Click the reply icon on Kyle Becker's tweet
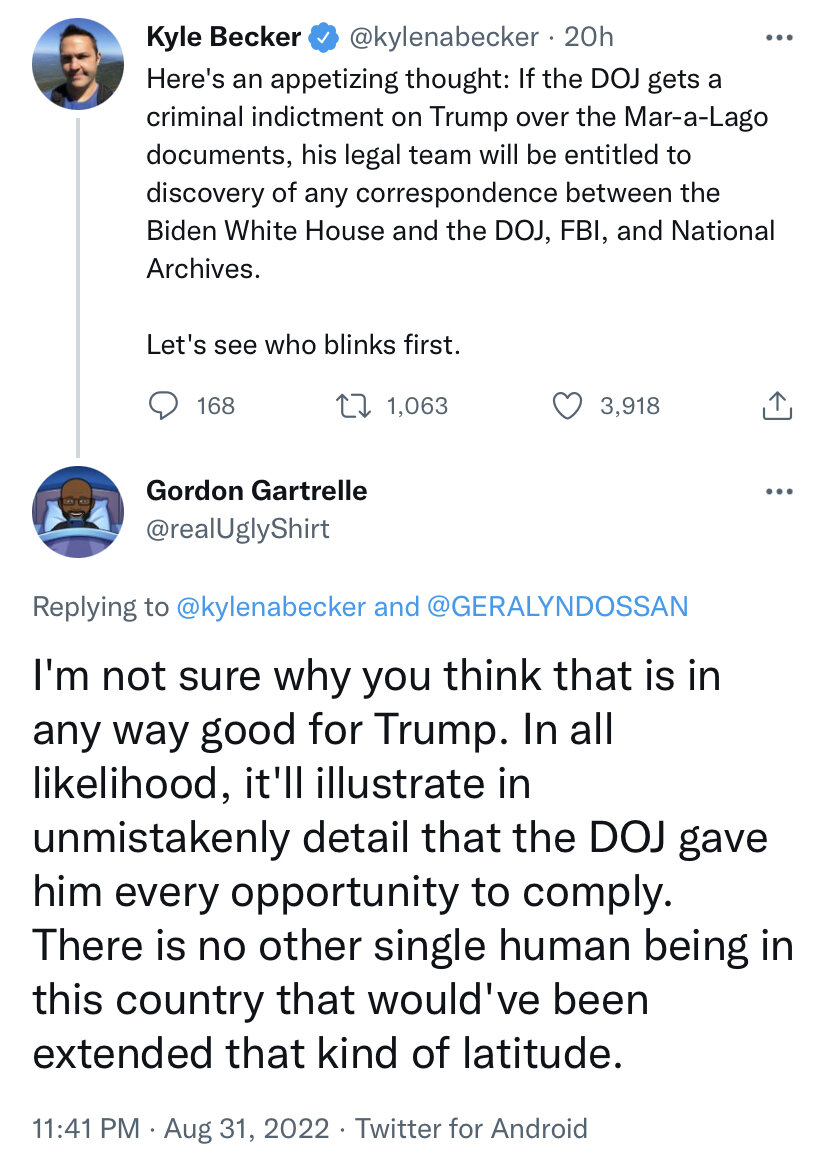The width and height of the screenshot is (828, 1162). tap(162, 406)
